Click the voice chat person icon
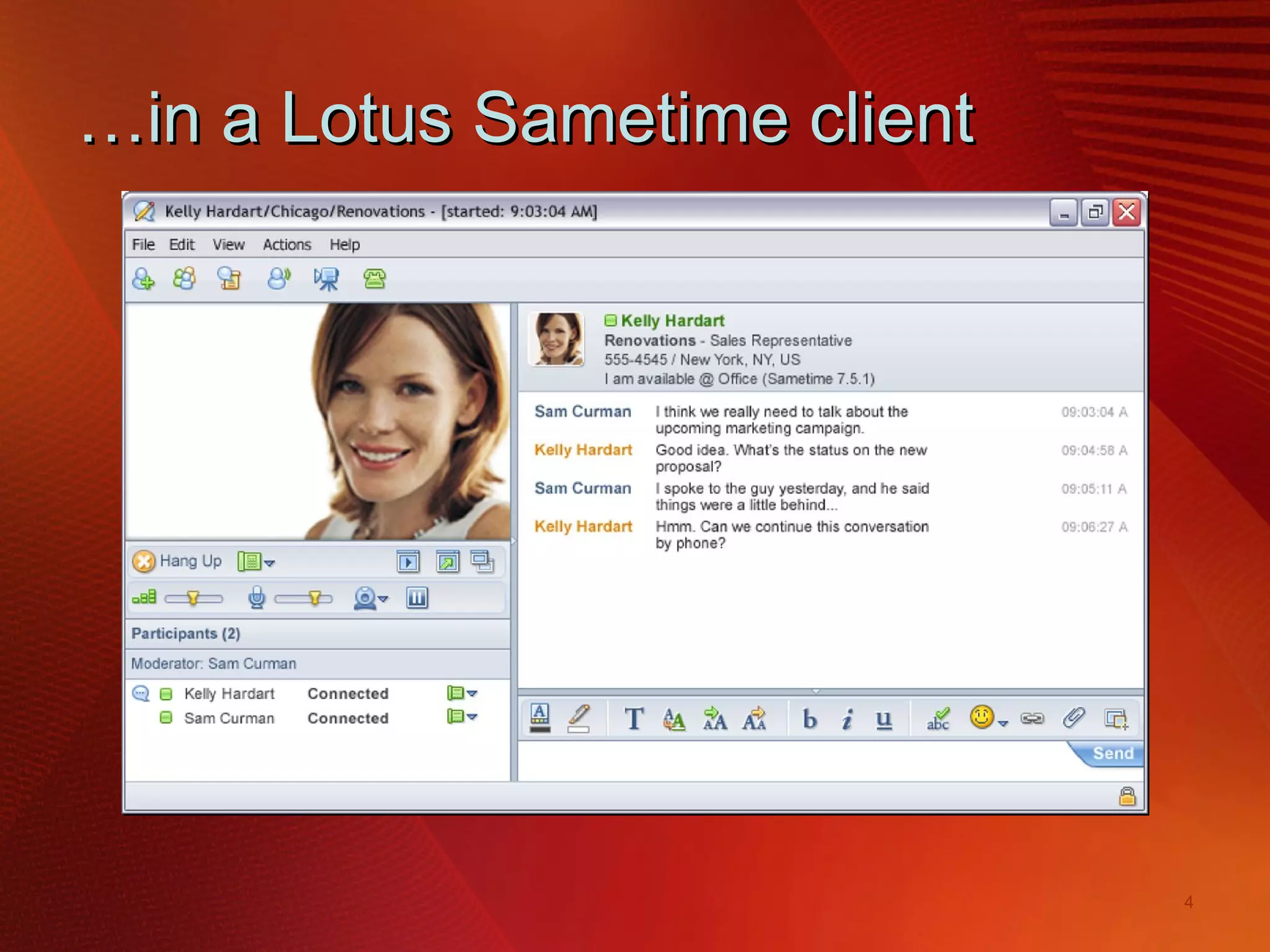The width and height of the screenshot is (1270, 952). pyautogui.click(x=278, y=279)
